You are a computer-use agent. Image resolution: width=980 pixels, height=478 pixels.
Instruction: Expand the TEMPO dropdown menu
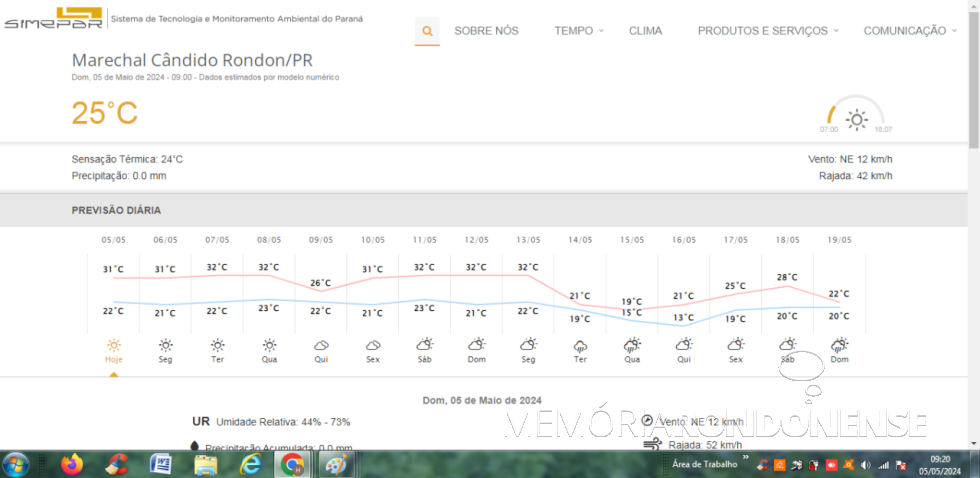tap(579, 31)
